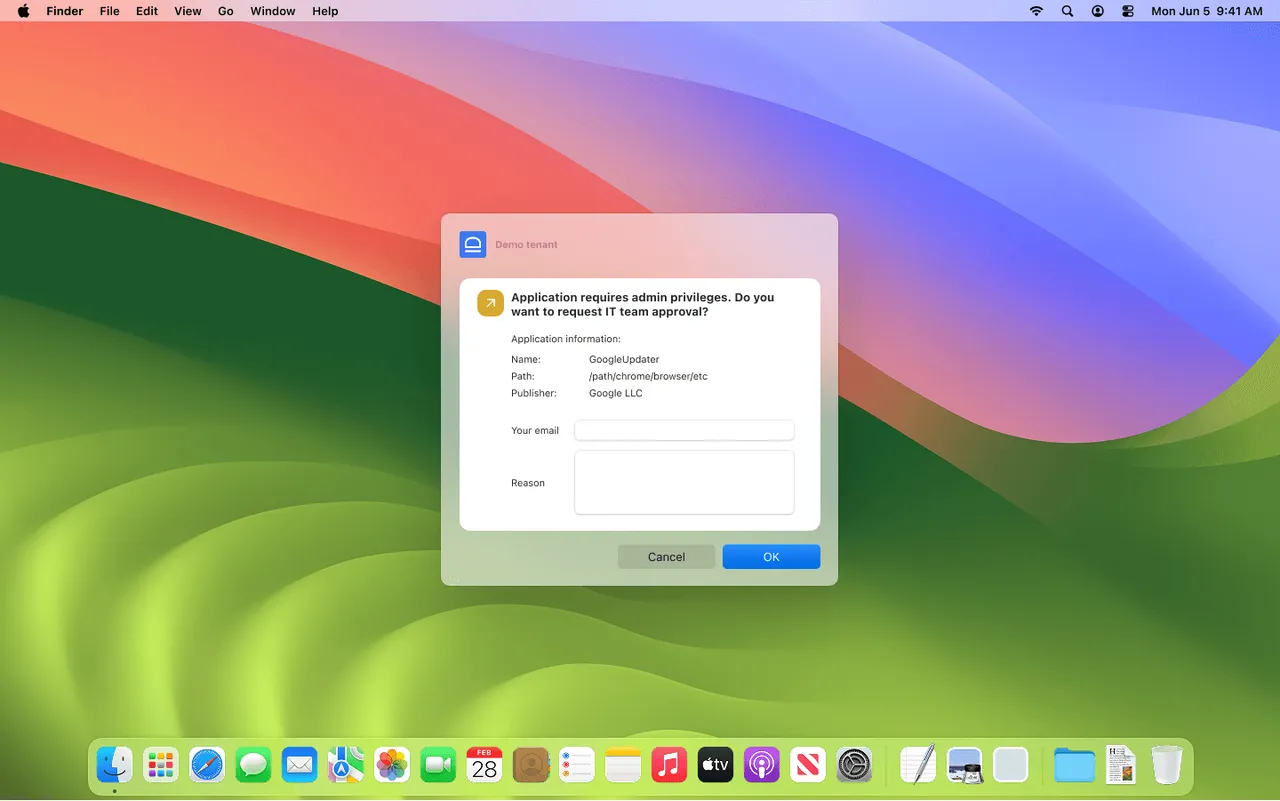Open Apple TV from the dock
1280x801 pixels.
(x=715, y=767)
